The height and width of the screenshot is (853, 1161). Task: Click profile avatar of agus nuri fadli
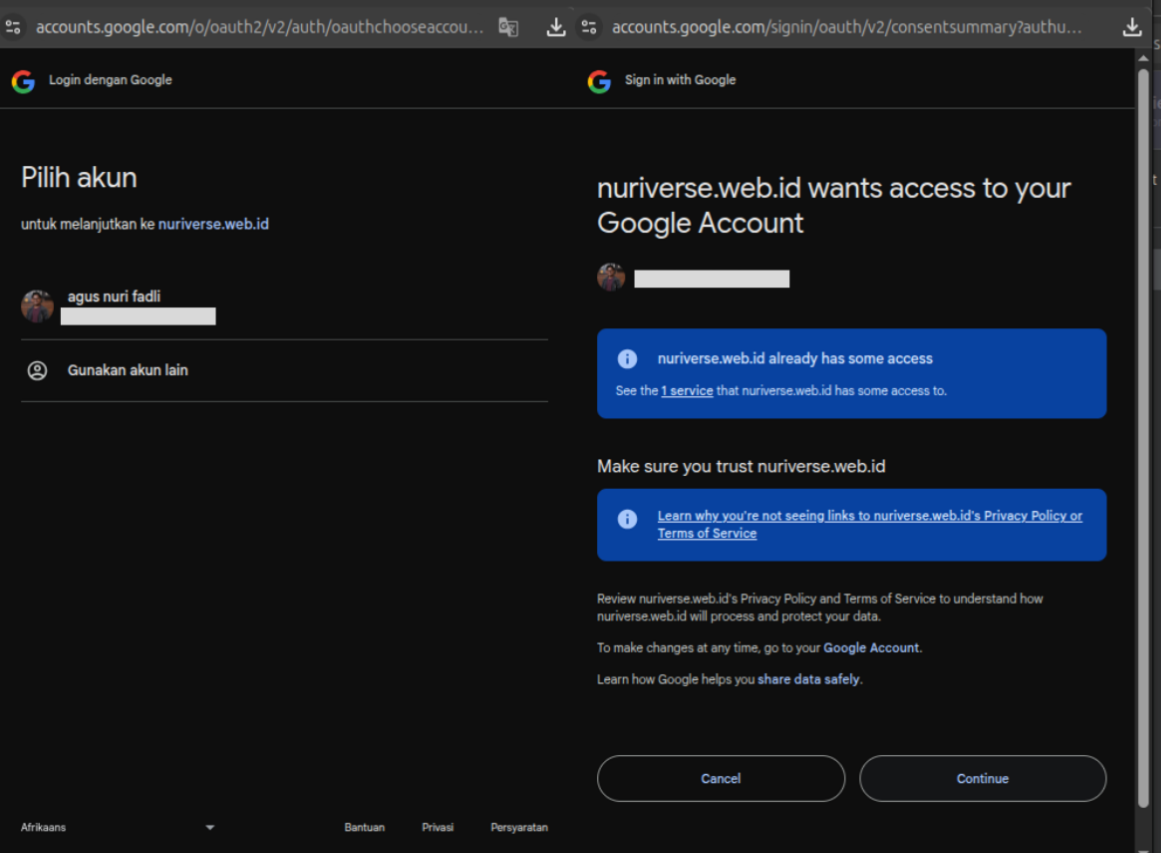[37, 306]
